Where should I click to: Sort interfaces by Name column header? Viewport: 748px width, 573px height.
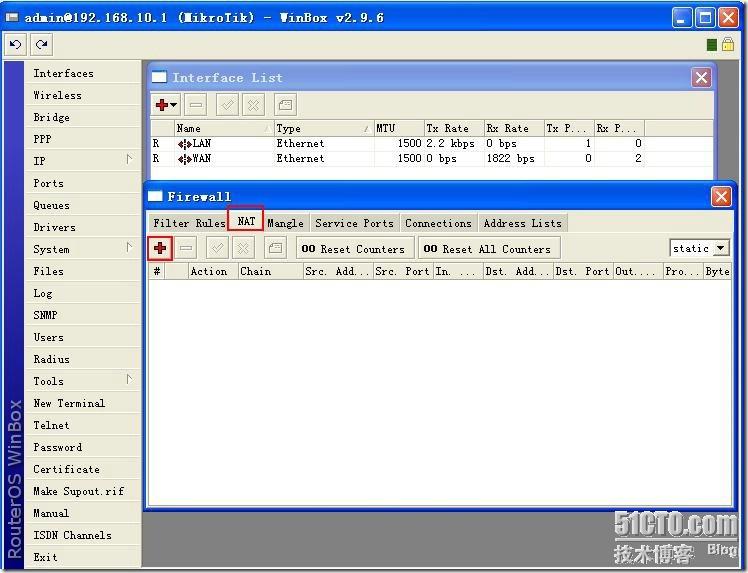click(224, 128)
